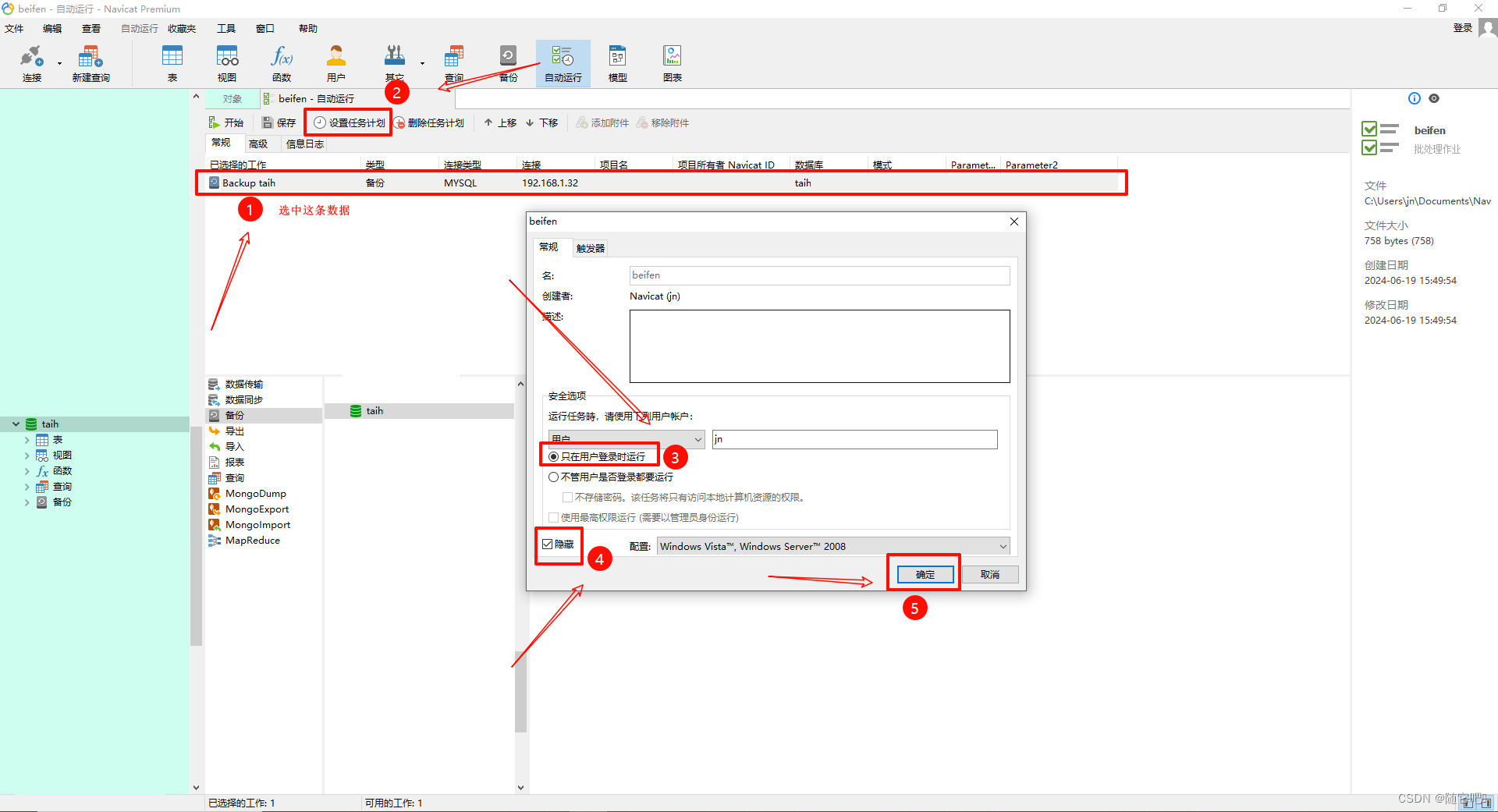
Task: Open the 配置 Windows version dropdown
Action: tap(833, 546)
